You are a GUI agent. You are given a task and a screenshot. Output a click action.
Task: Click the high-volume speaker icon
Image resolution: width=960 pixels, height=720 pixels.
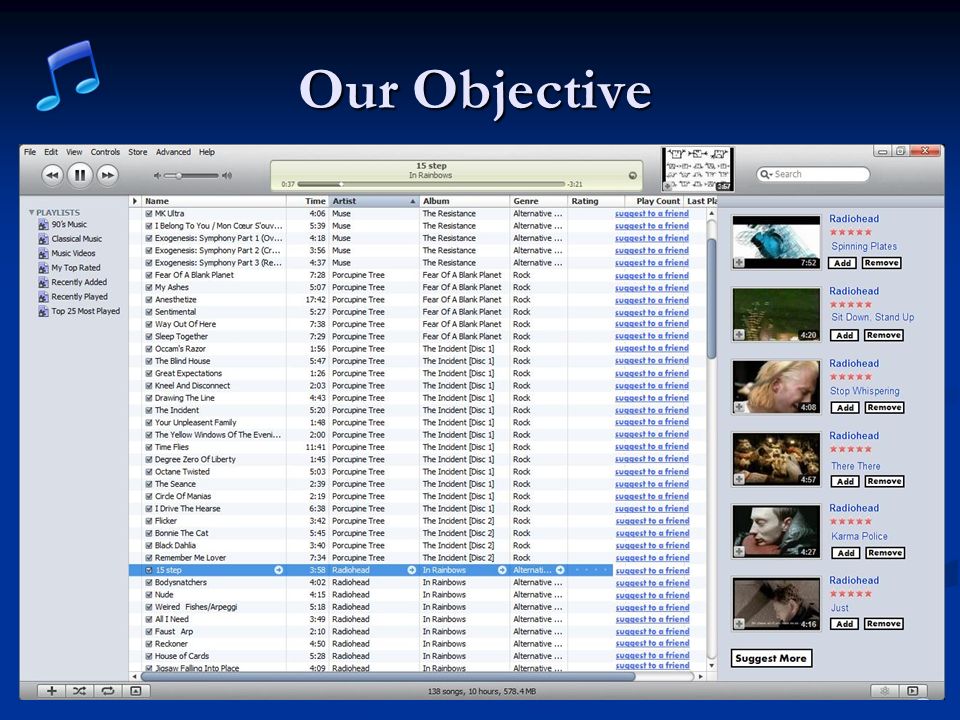227,176
